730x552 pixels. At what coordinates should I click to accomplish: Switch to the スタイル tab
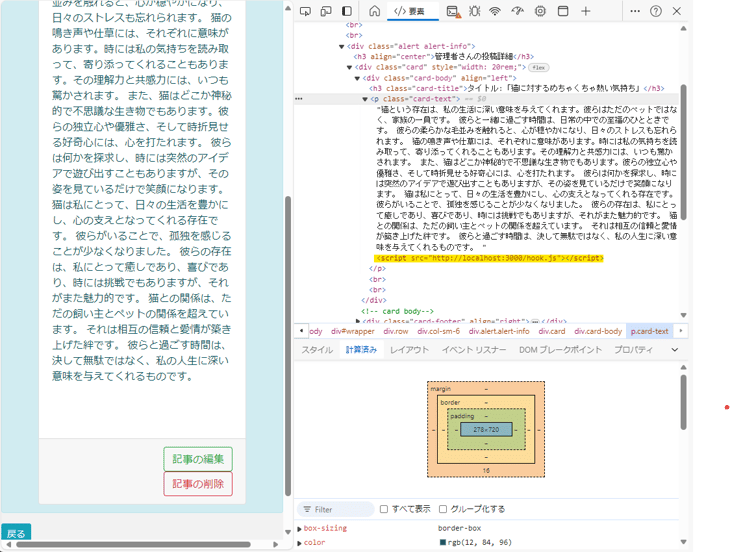tap(317, 350)
